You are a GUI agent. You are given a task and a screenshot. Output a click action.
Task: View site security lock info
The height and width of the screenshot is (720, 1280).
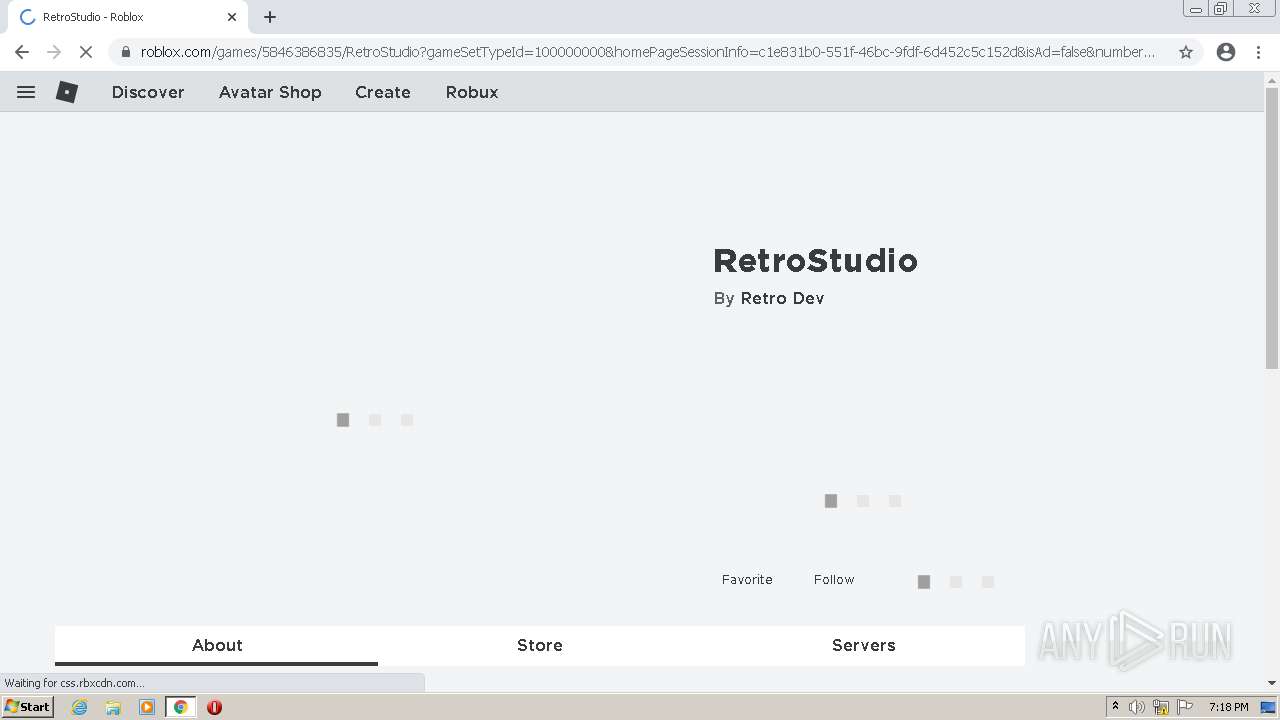pos(126,52)
